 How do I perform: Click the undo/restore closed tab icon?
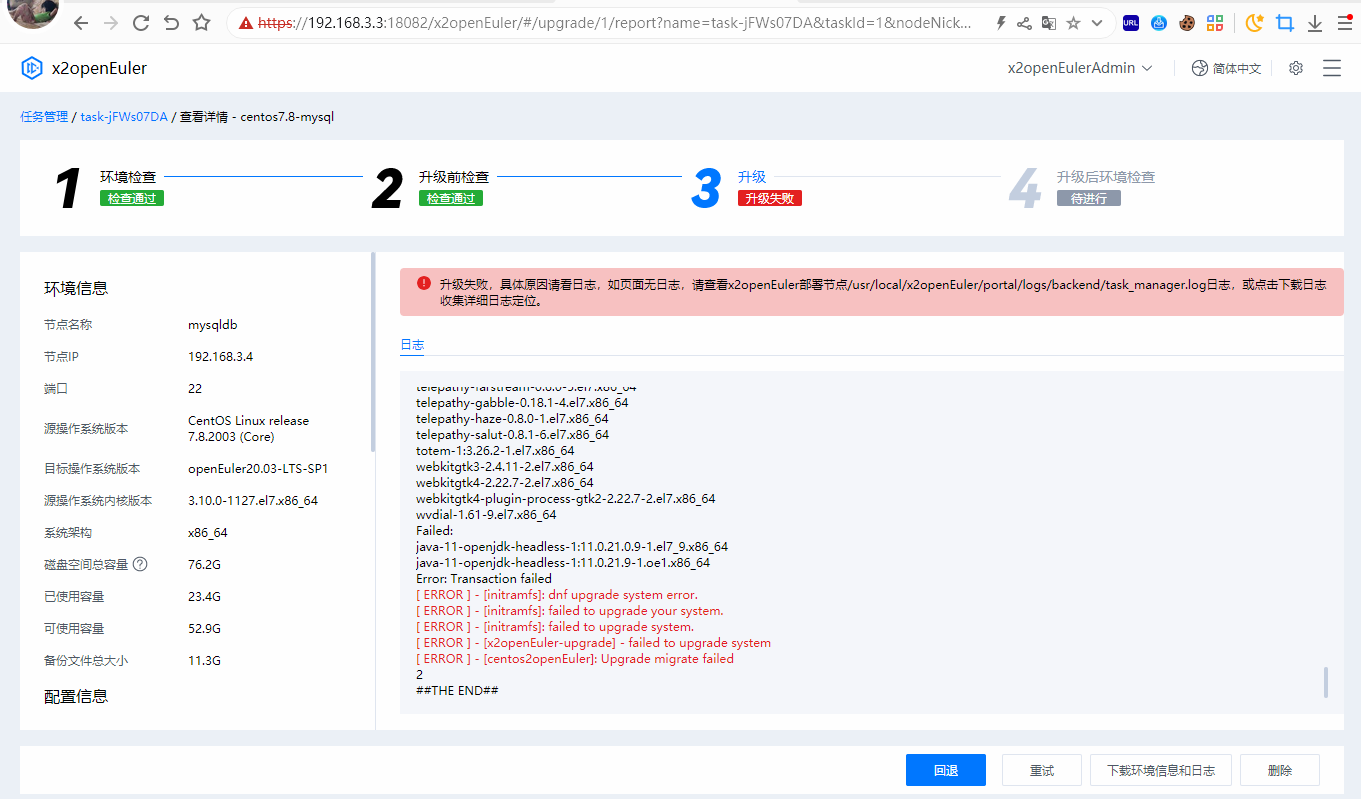pos(171,22)
